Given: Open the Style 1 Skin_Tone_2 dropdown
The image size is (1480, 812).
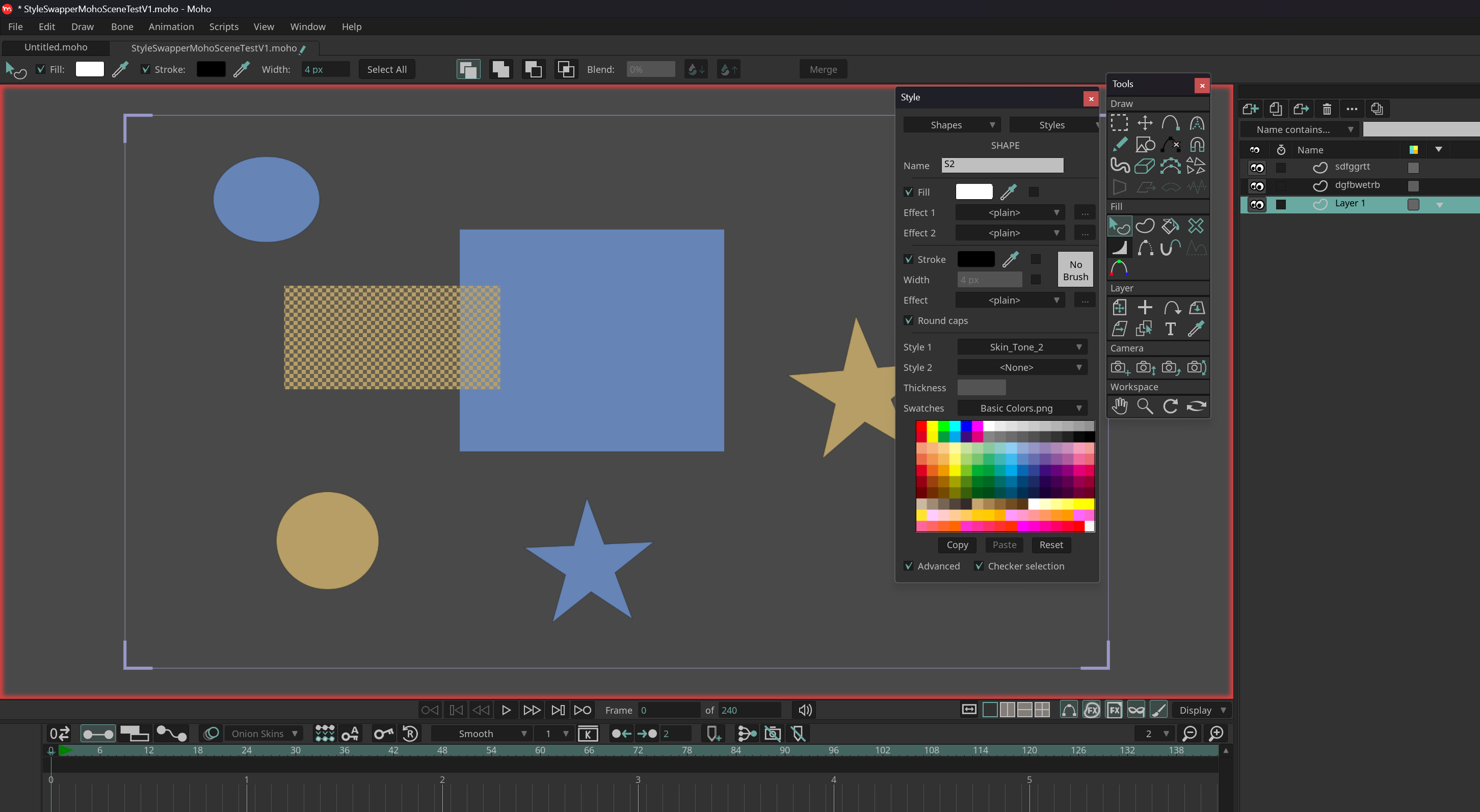Looking at the screenshot, I should tap(1022, 347).
